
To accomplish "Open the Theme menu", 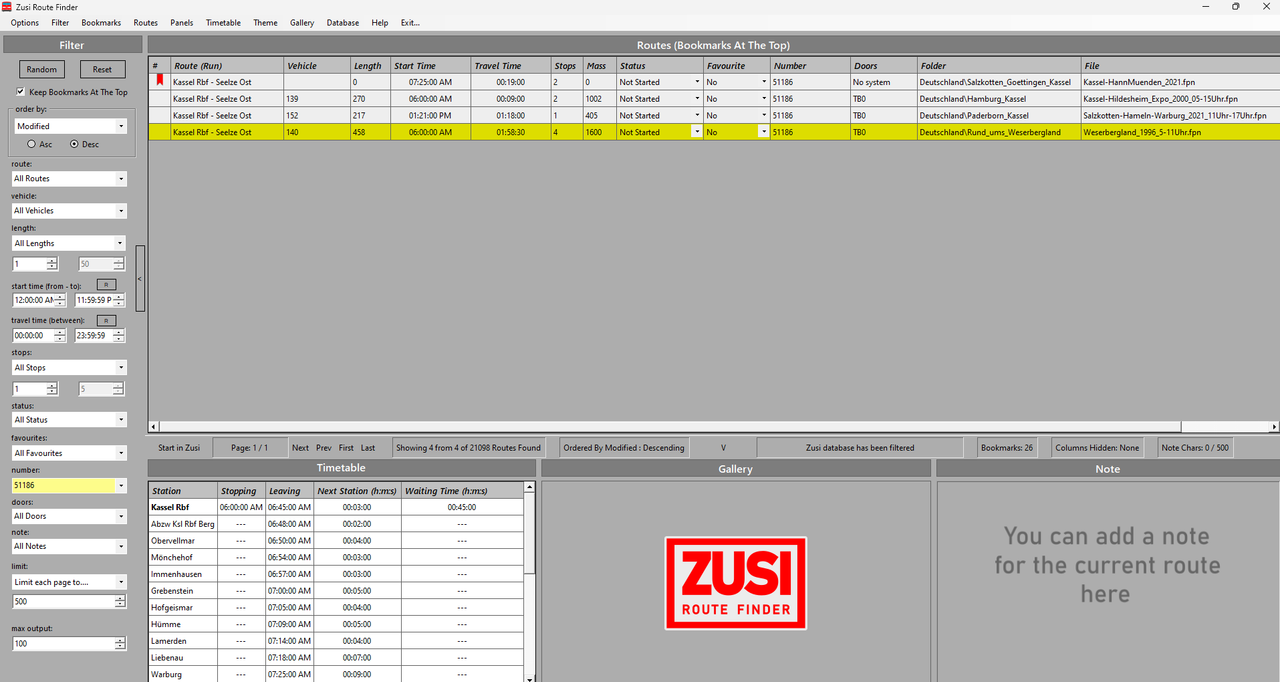I will [x=265, y=22].
